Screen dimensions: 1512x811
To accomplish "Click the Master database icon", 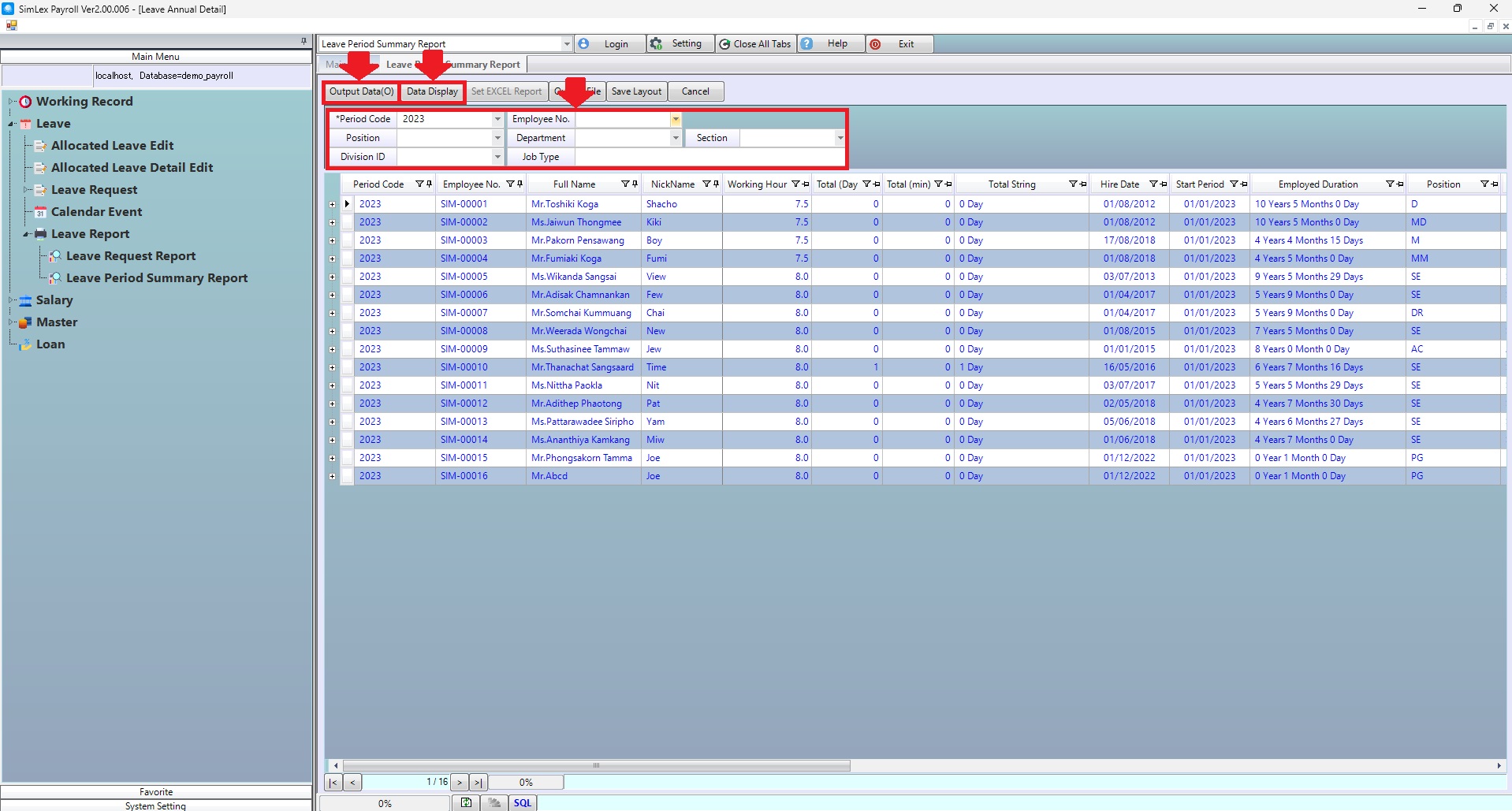I will click(x=25, y=322).
